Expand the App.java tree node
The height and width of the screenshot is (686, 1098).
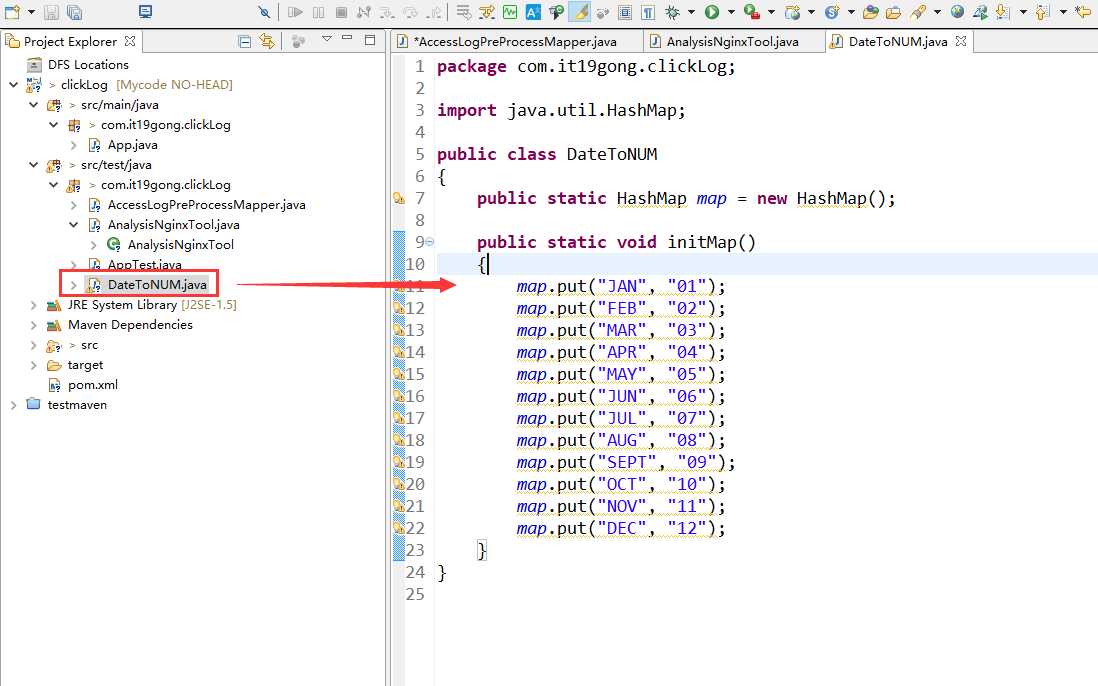[x=74, y=145]
